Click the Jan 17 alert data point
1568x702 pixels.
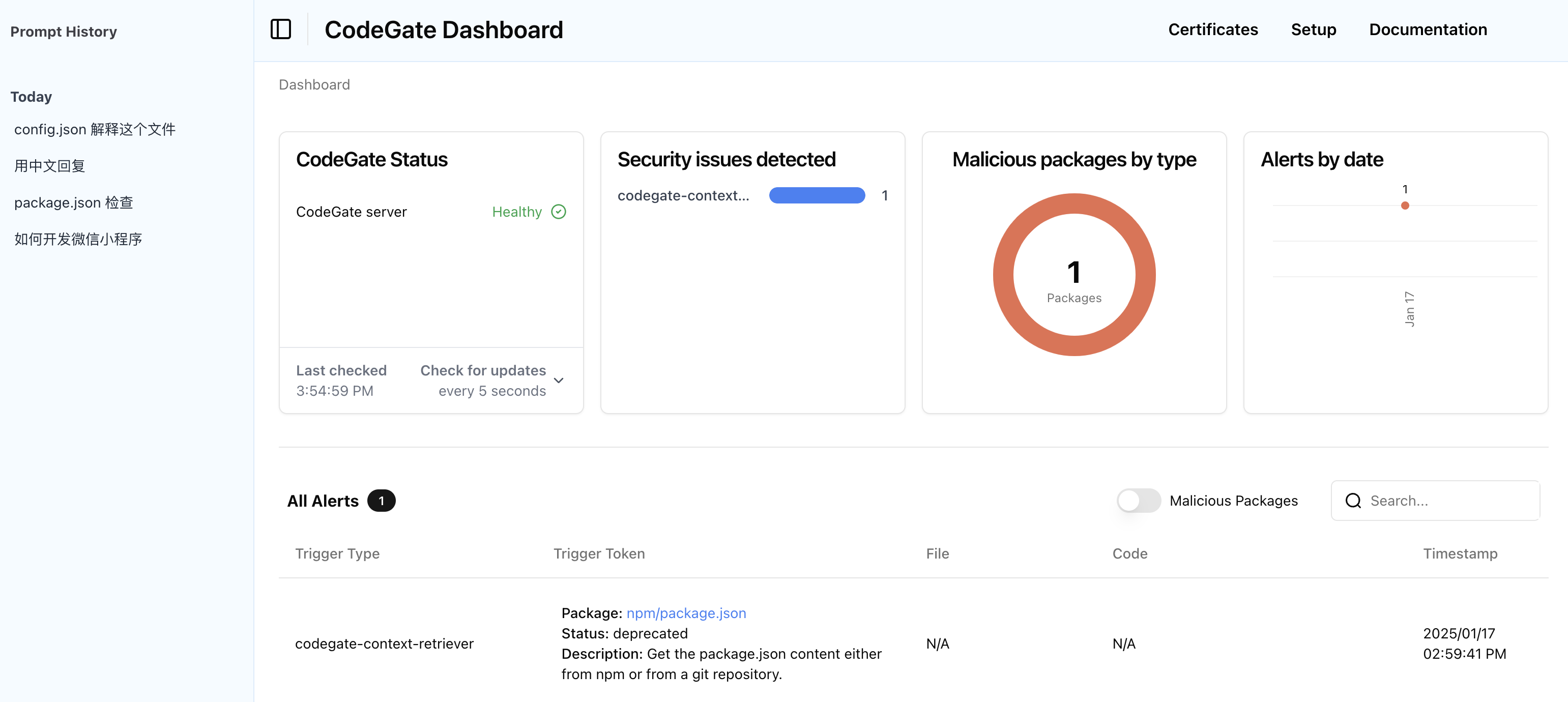1405,206
